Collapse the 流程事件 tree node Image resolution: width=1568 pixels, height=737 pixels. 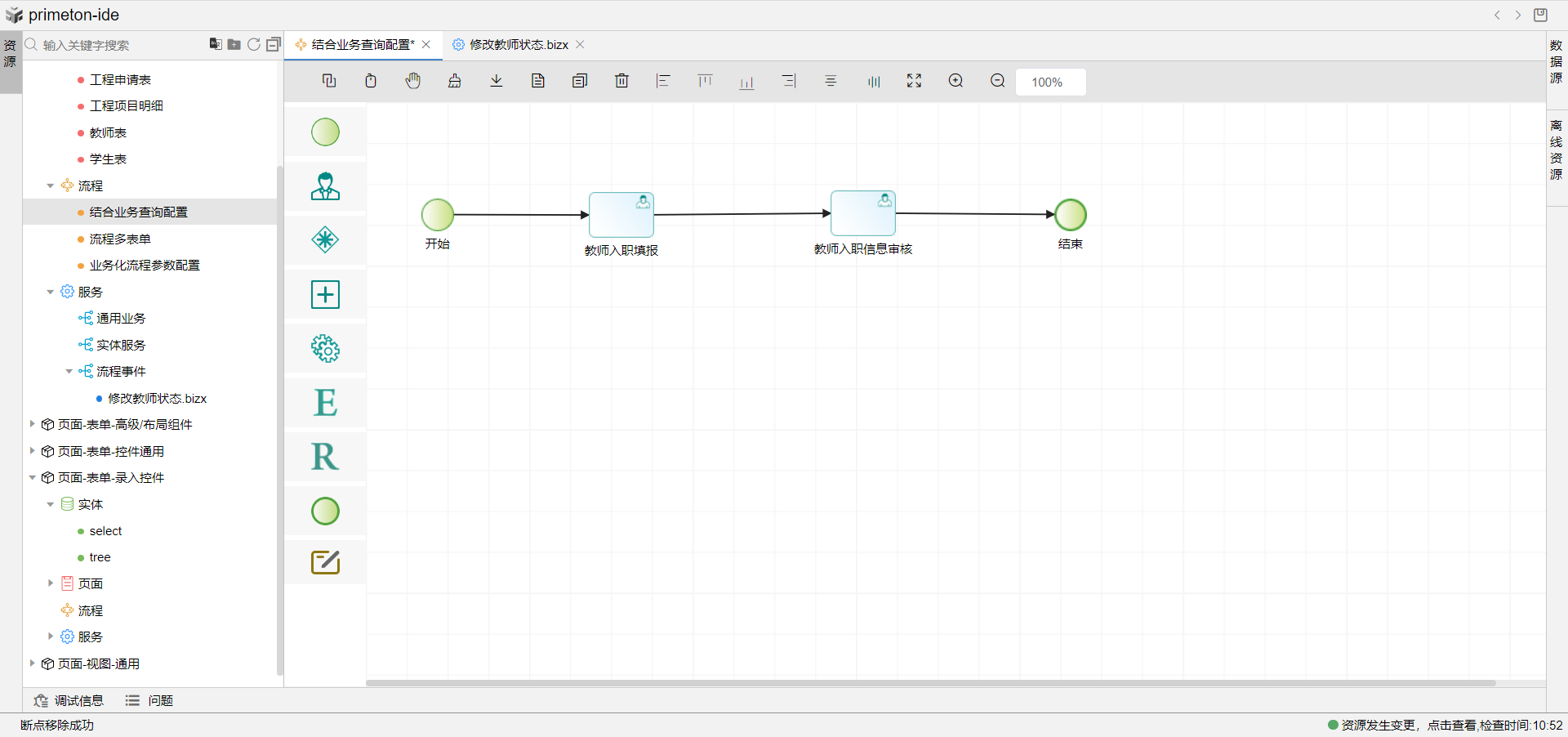(x=69, y=372)
